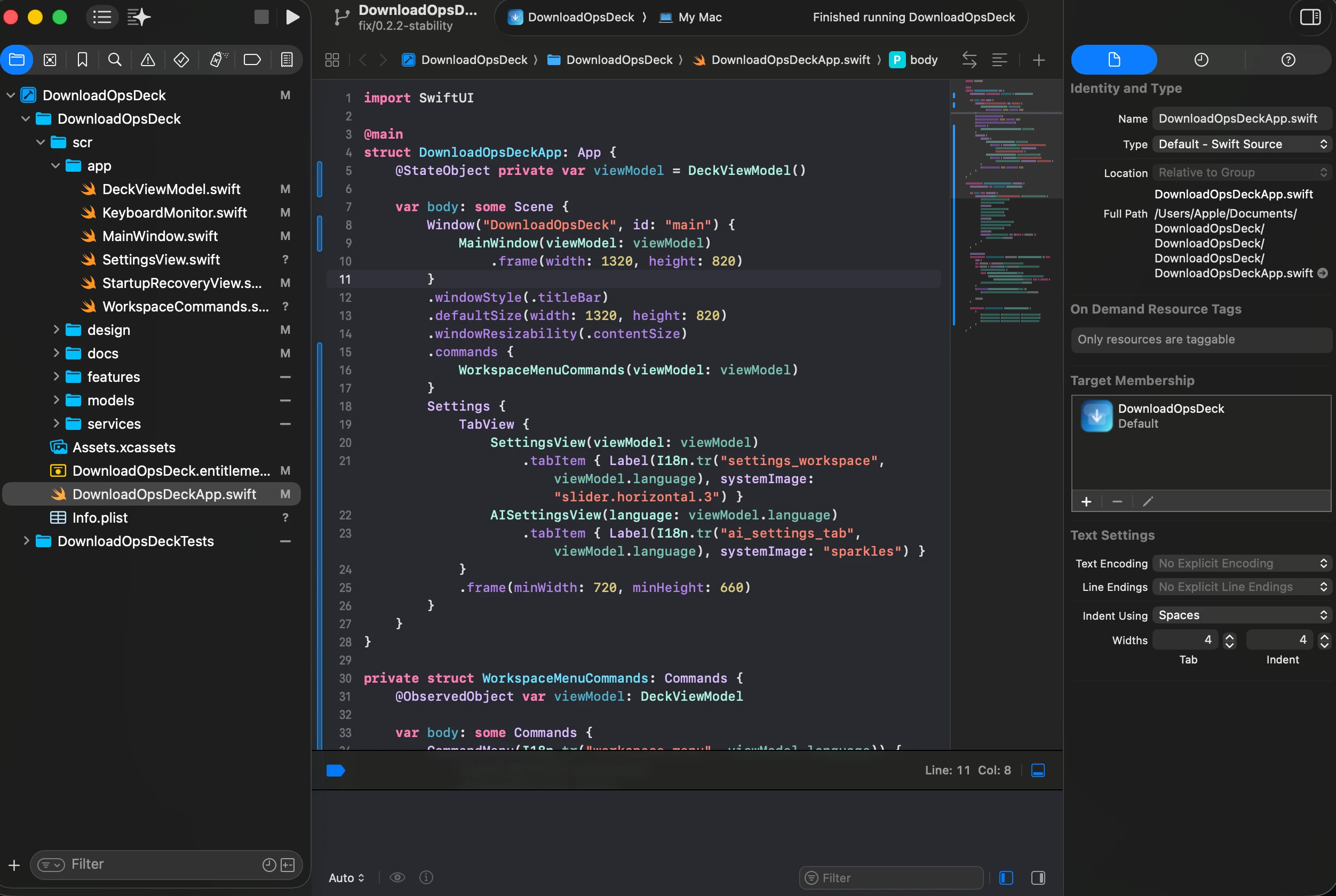Stop the running scheme
The height and width of the screenshot is (896, 1336).
pos(261,17)
